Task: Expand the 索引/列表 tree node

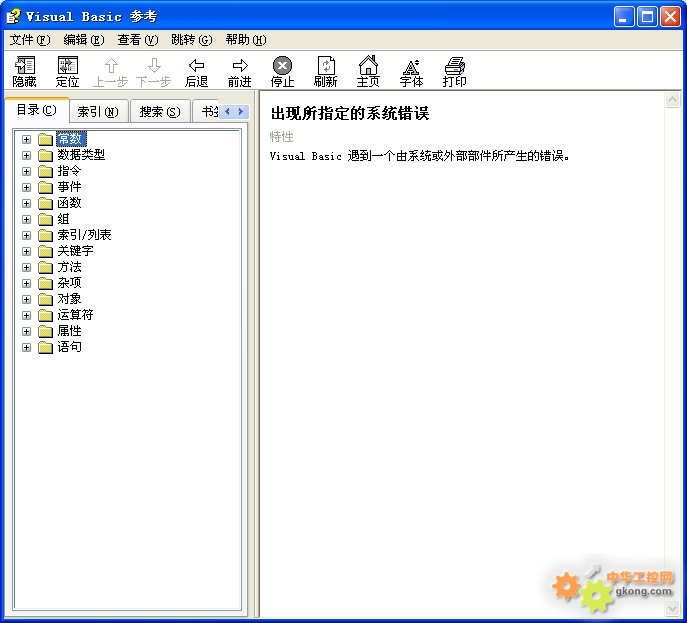Action: point(26,235)
